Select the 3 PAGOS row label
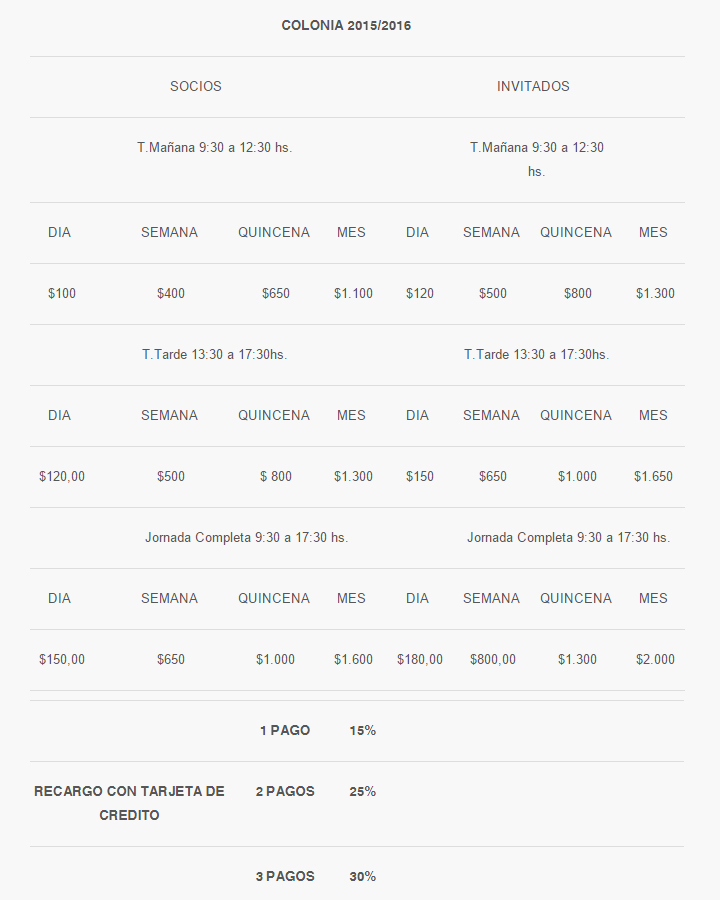Viewport: 720px width, 900px height. pyautogui.click(x=285, y=877)
